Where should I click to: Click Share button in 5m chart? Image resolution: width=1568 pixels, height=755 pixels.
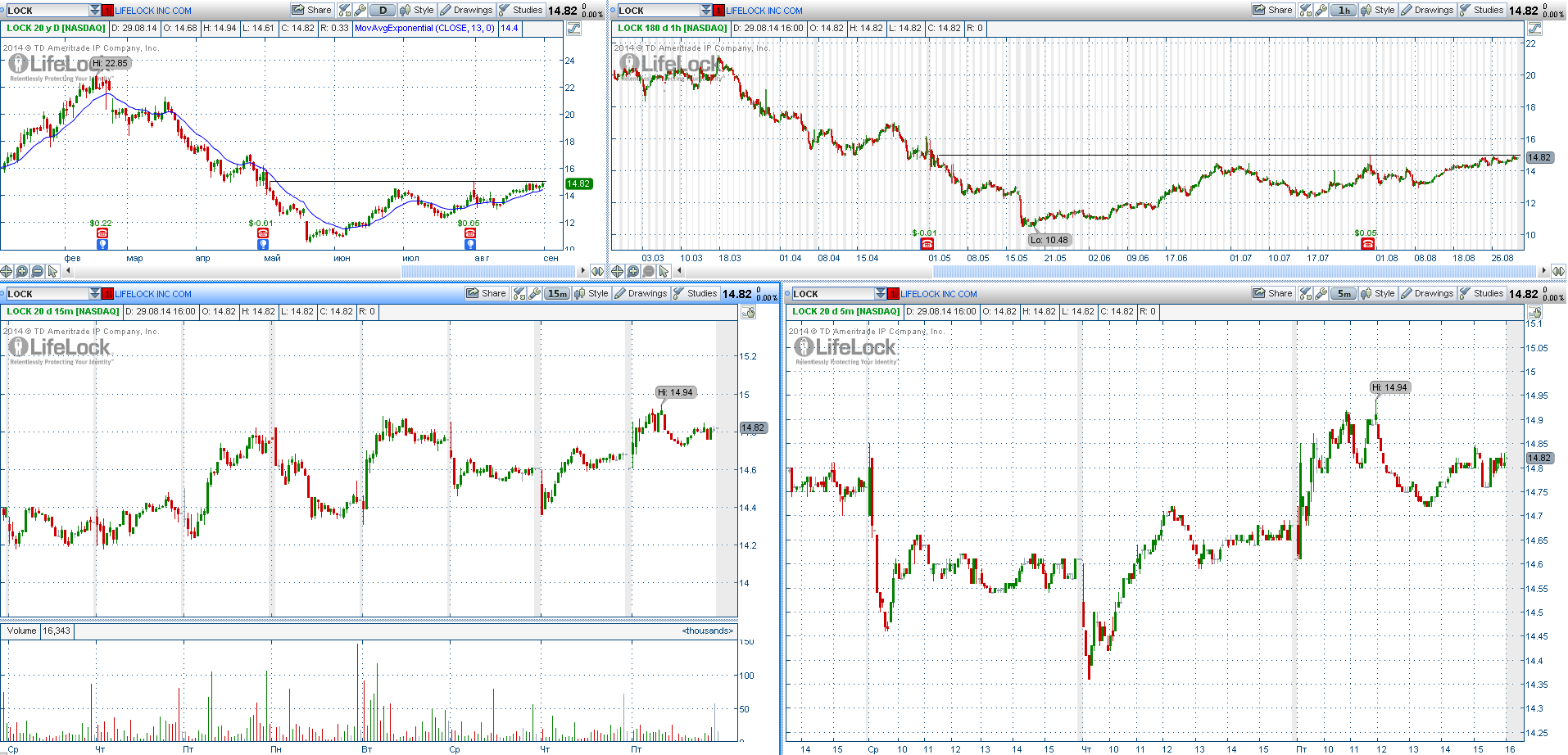pos(1273,293)
